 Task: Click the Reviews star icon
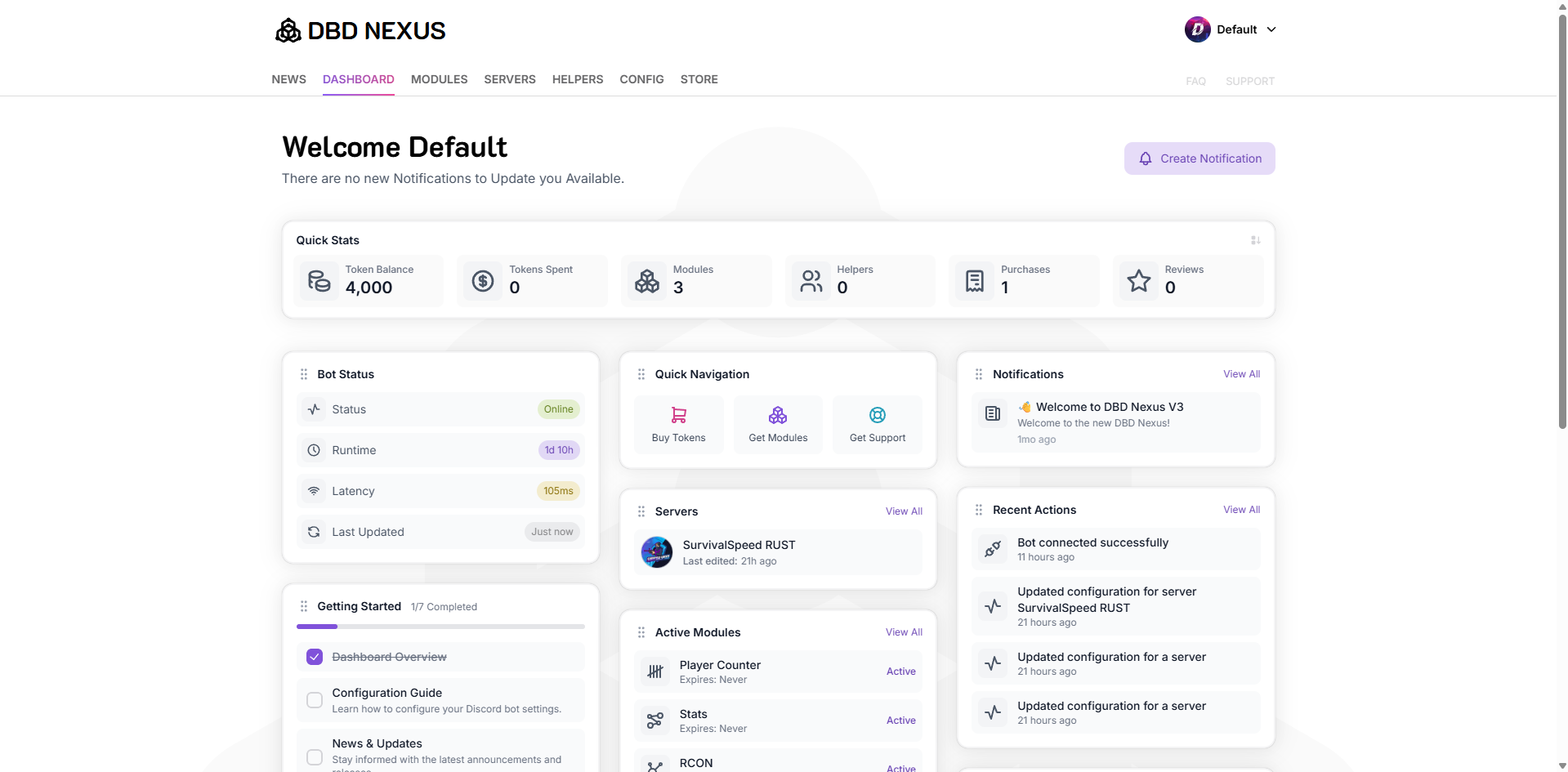click(x=1138, y=280)
